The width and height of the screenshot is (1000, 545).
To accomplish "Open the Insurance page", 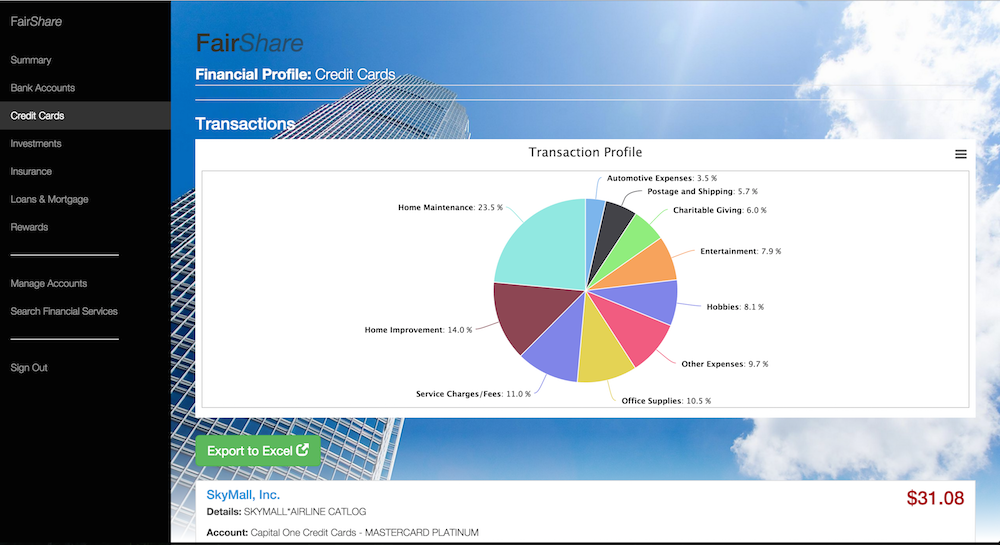I will (31, 172).
